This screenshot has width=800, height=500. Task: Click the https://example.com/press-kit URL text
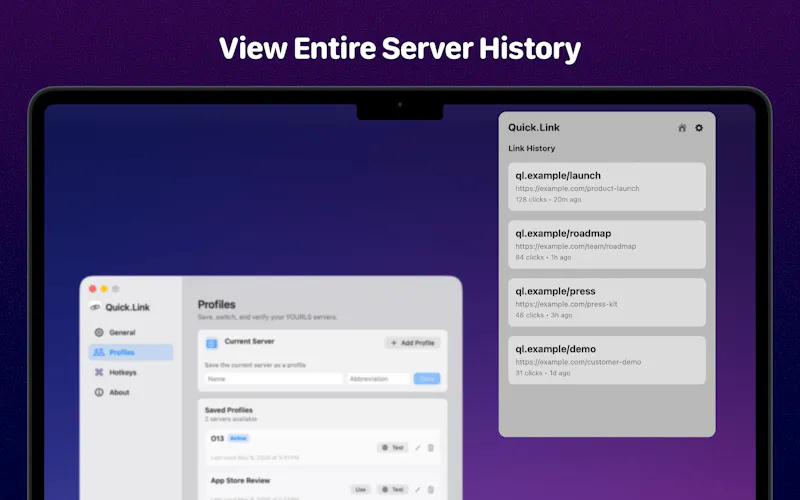pos(566,304)
